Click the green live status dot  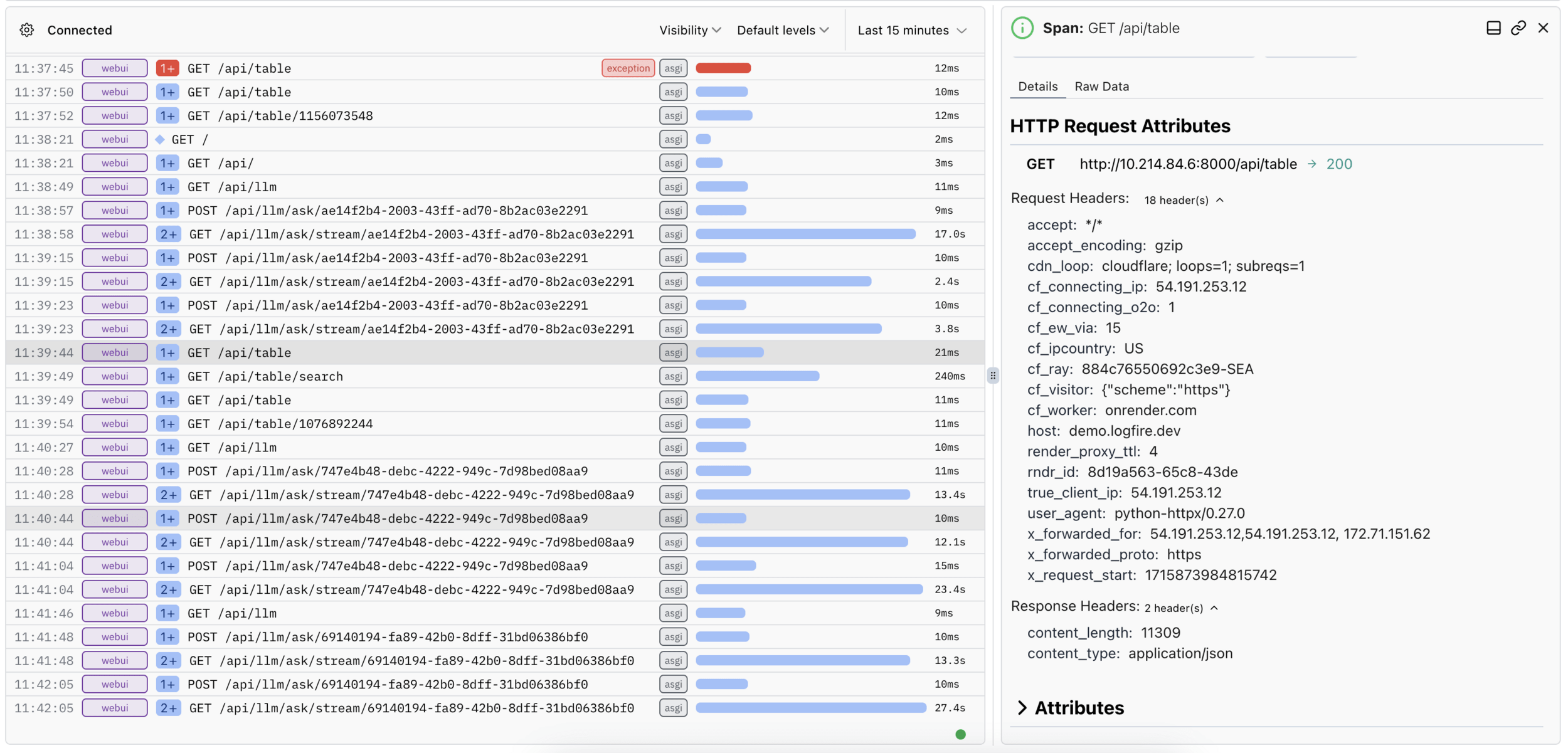click(x=960, y=734)
